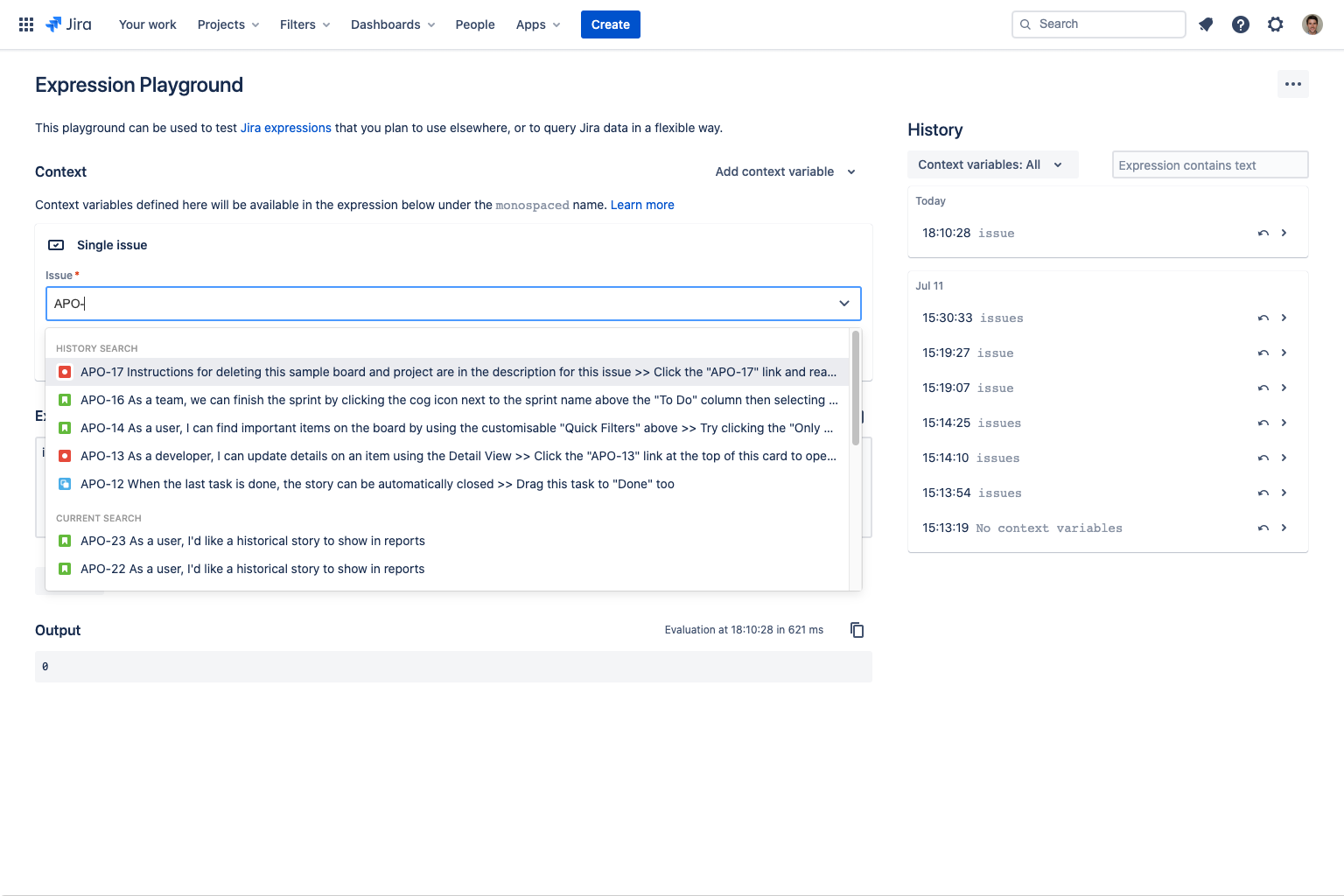The image size is (1344, 896).
Task: Select APO-12 from the suggestions
Action: click(x=447, y=484)
